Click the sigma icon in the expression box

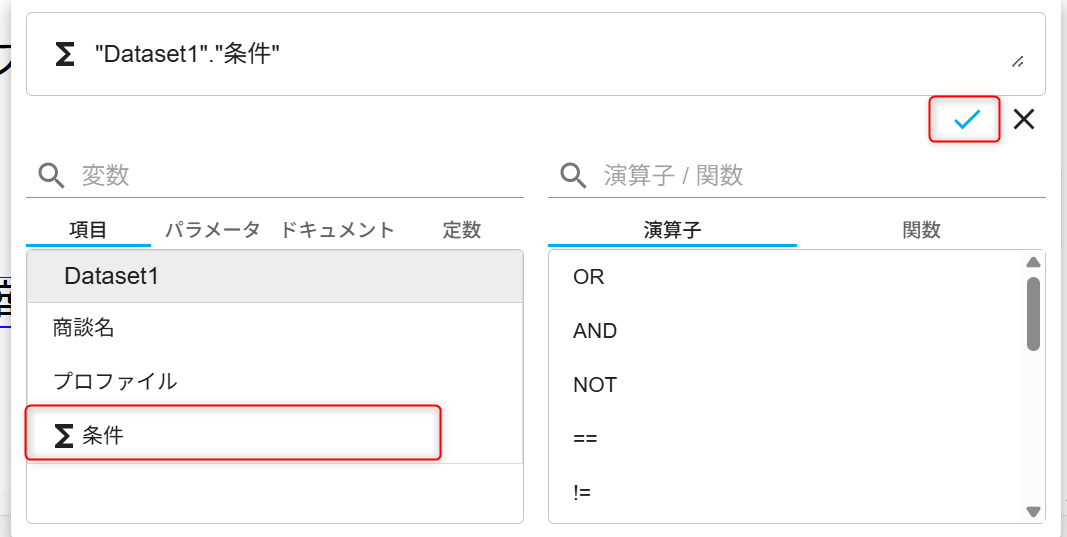click(64, 54)
